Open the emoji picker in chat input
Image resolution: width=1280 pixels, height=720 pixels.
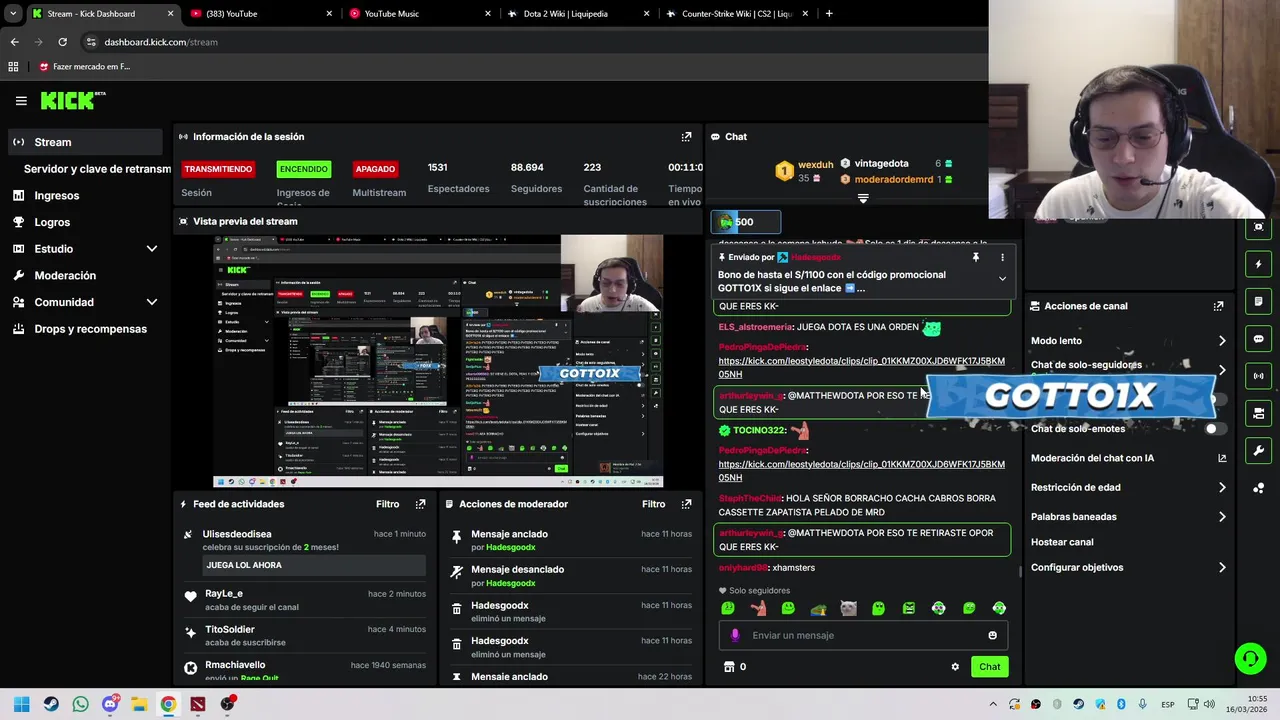coord(992,635)
